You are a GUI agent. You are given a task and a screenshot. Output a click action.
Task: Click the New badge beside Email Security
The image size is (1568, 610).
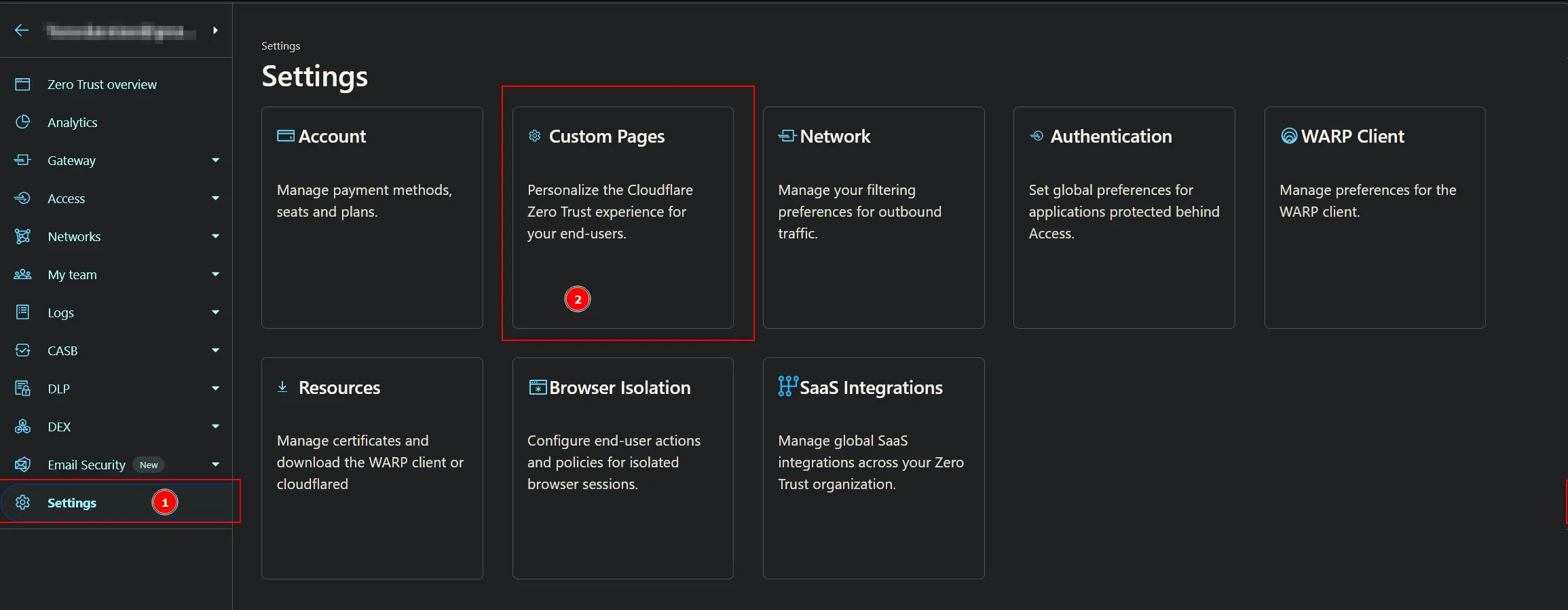(x=149, y=465)
